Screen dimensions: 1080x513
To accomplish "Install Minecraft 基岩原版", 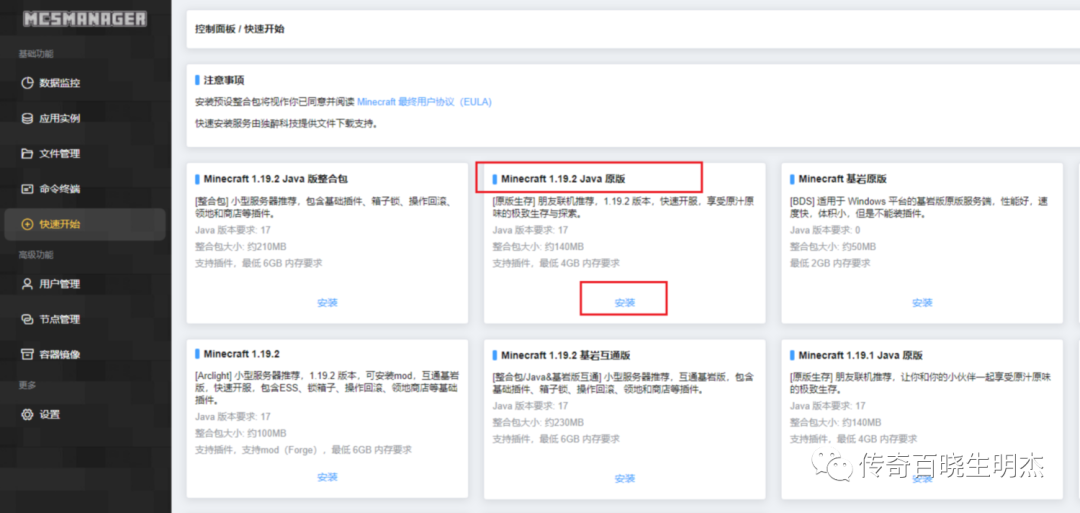I will (922, 302).
